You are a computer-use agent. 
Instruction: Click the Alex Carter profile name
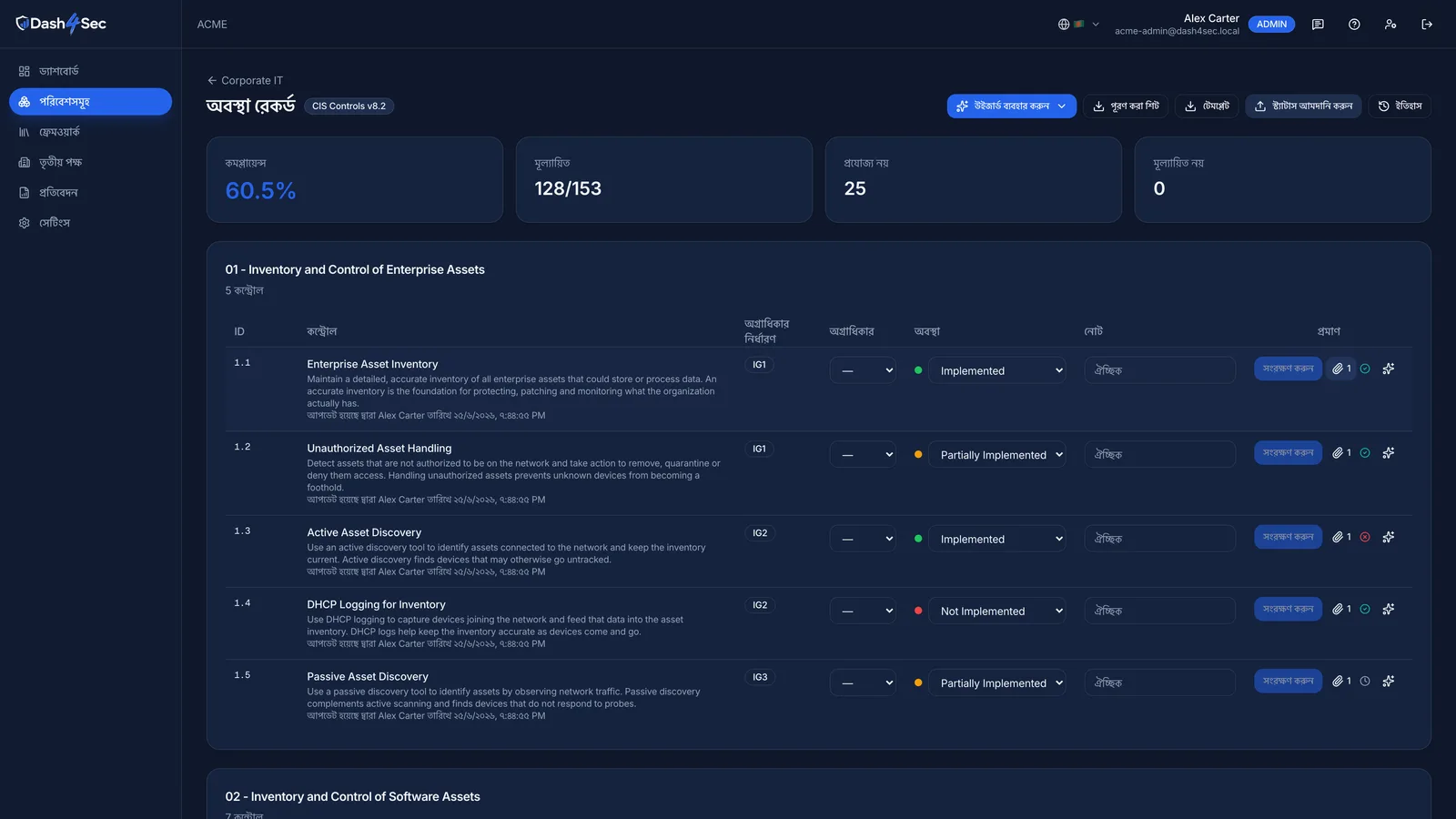[1211, 18]
